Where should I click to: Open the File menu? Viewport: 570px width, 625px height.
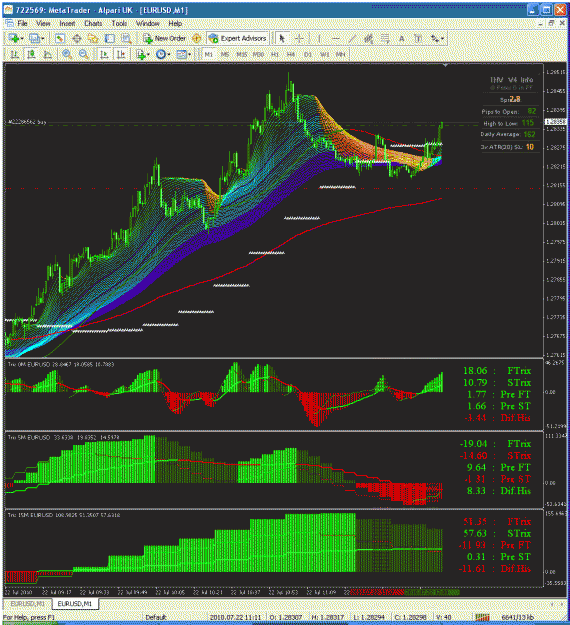(22, 24)
